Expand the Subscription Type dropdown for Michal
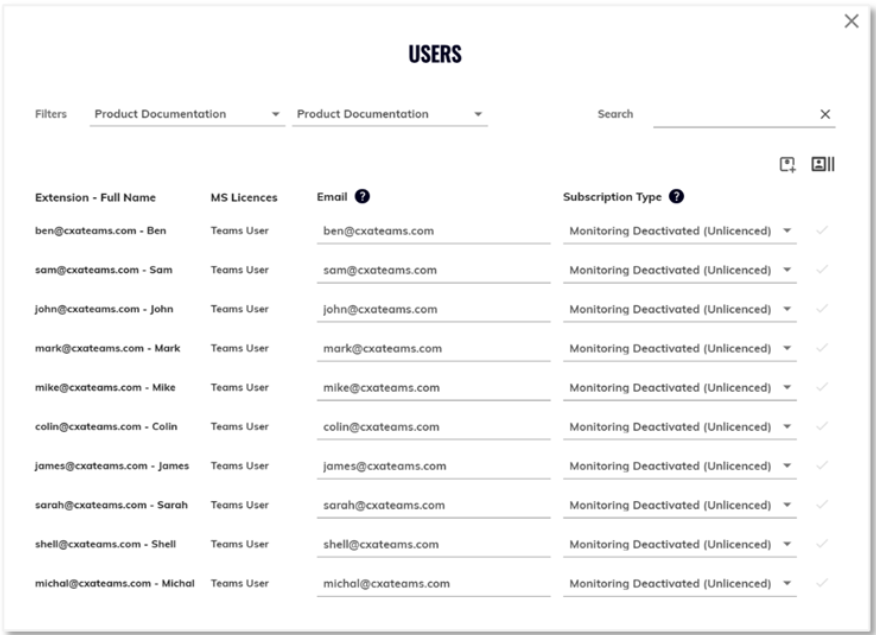876x635 pixels. pyautogui.click(x=679, y=584)
